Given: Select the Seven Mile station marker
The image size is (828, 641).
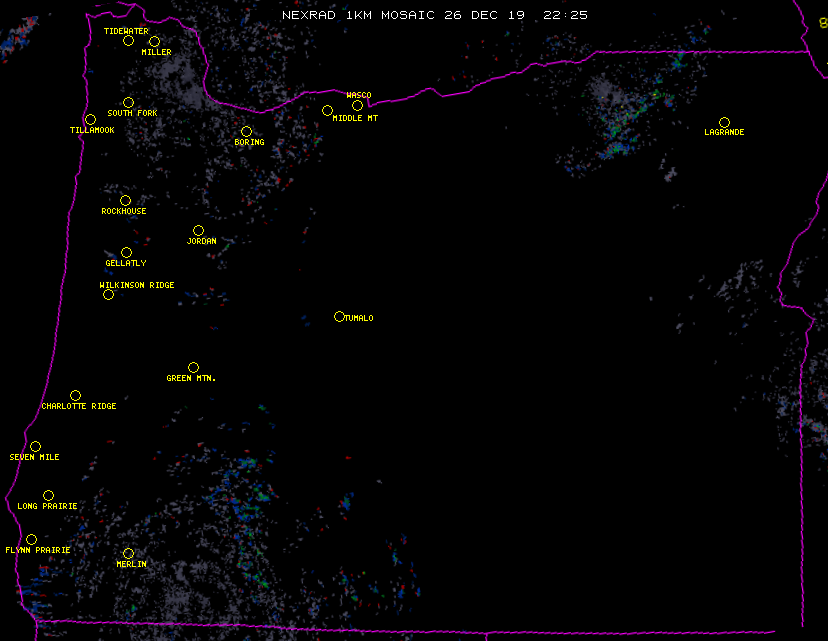Looking at the screenshot, I should [x=35, y=447].
